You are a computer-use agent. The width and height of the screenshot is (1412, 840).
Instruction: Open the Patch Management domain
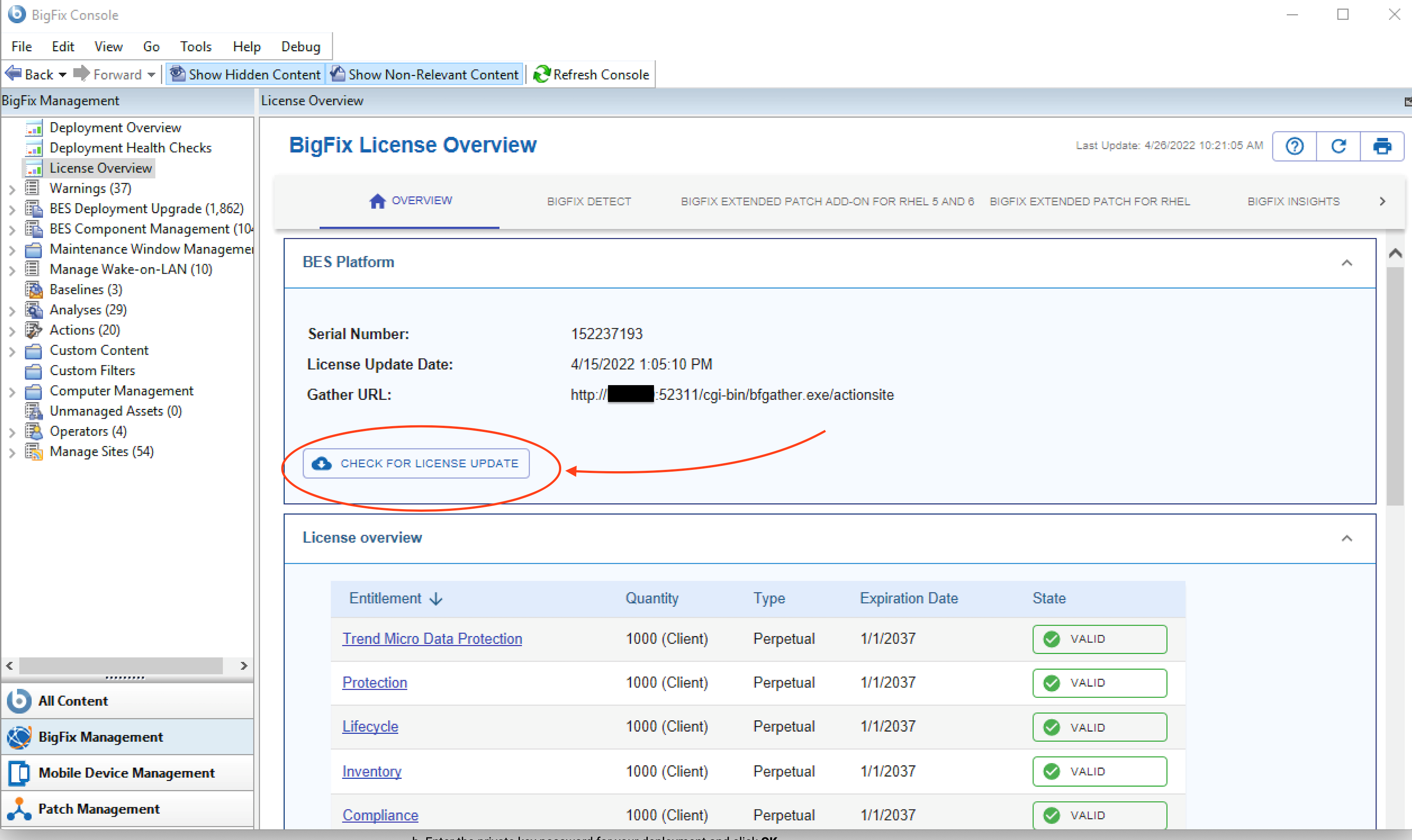[x=98, y=809]
